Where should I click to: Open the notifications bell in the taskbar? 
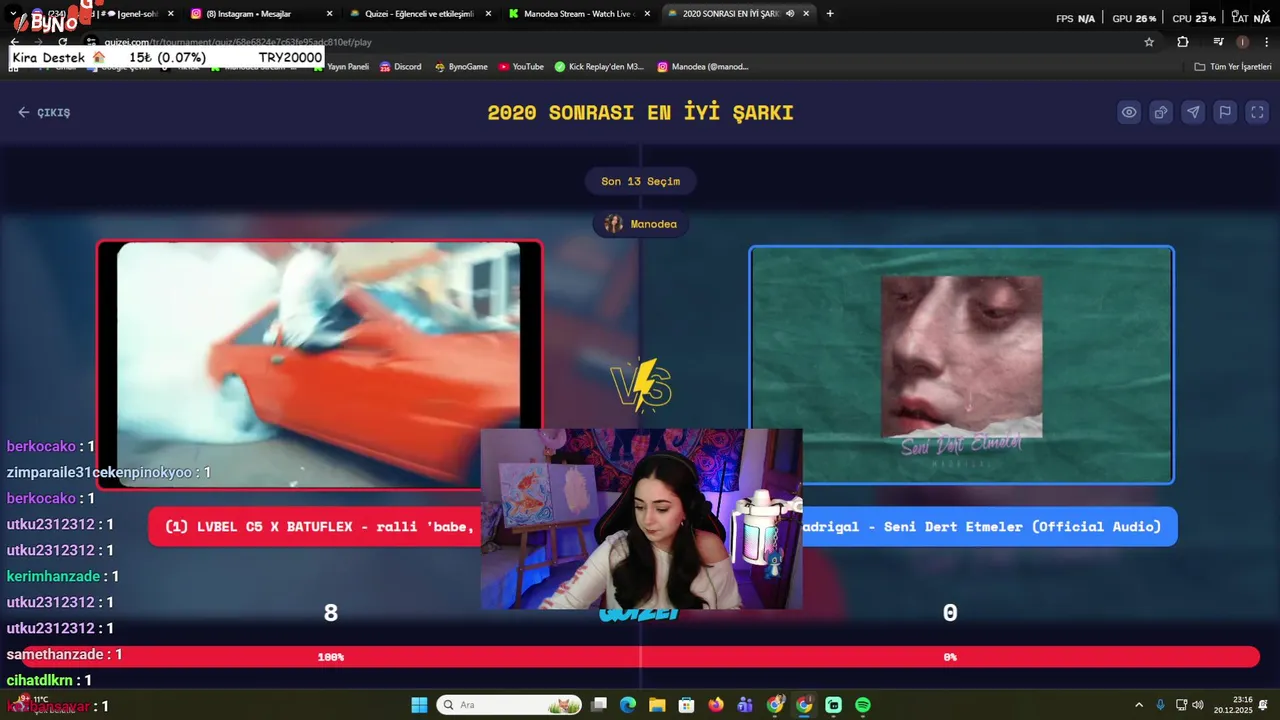pos(1264,705)
